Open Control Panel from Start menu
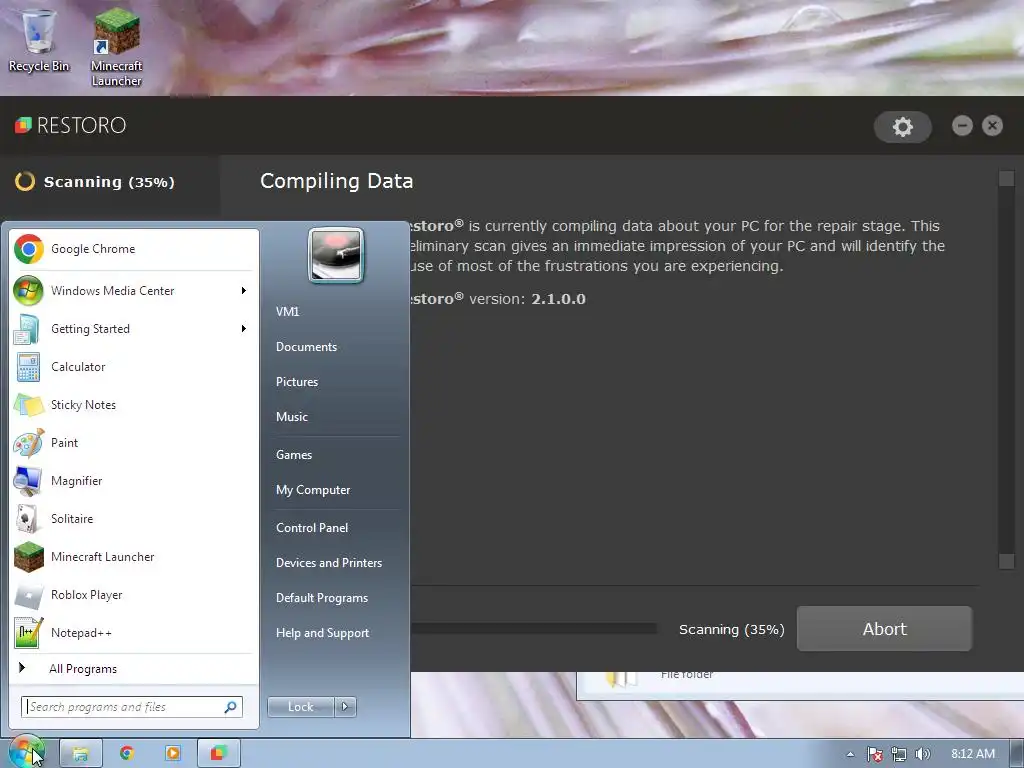Screen dimensions: 1024x768 [312, 528]
